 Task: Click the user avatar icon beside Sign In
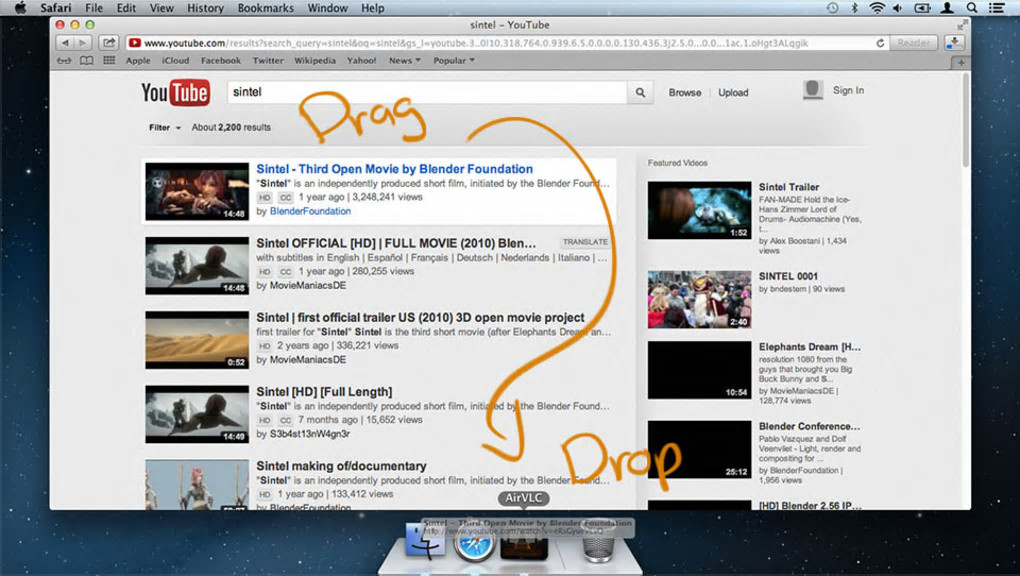click(x=813, y=90)
